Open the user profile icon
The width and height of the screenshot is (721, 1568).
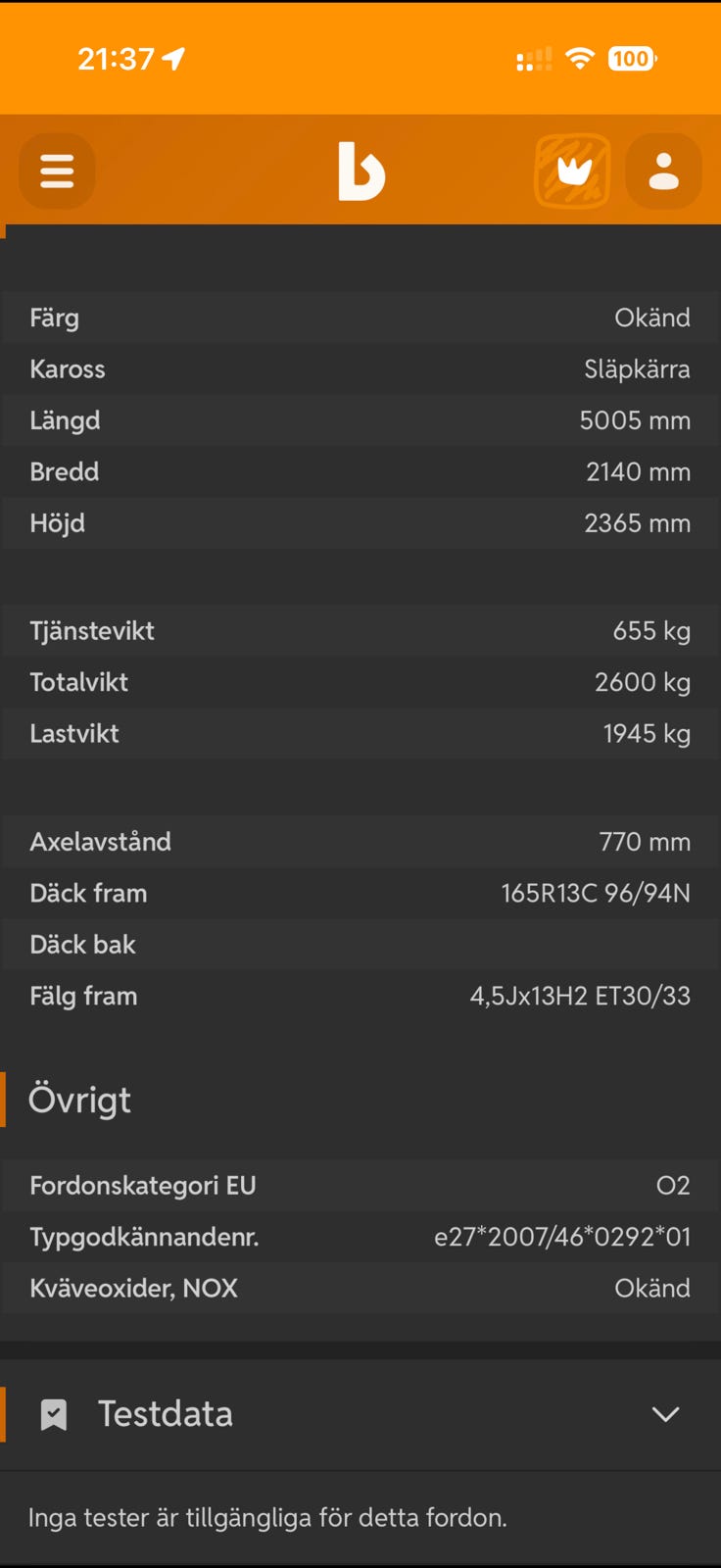click(663, 171)
